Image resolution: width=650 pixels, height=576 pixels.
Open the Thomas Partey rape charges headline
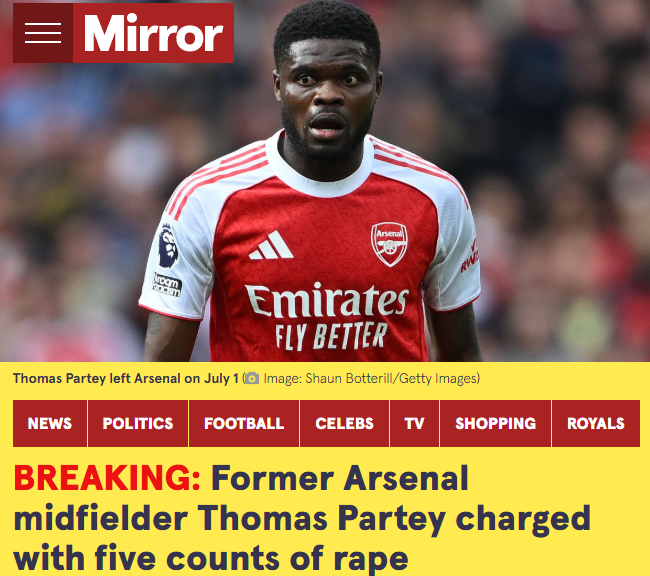(302, 518)
